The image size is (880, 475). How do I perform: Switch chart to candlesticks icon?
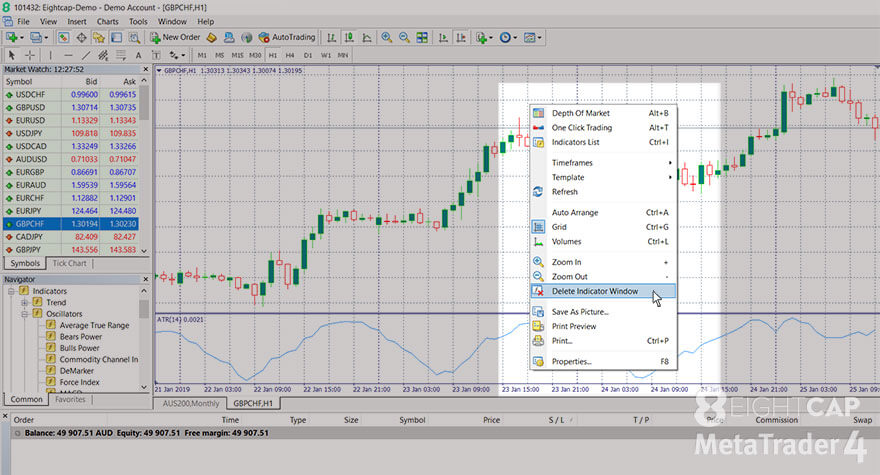(x=349, y=38)
